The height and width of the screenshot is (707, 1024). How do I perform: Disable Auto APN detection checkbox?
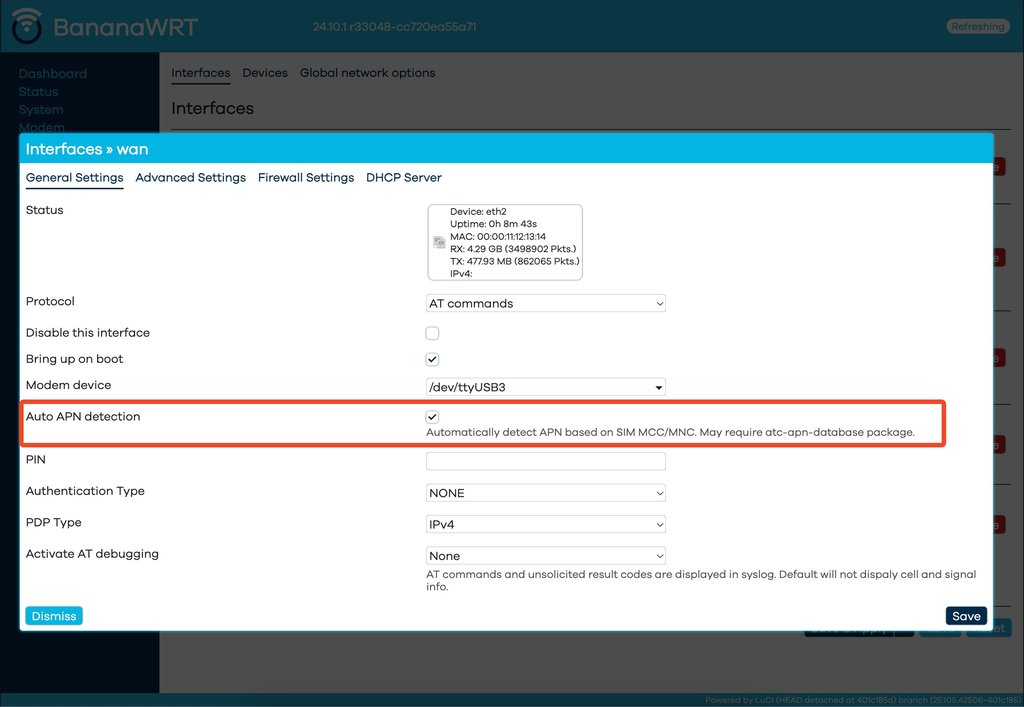(x=432, y=416)
